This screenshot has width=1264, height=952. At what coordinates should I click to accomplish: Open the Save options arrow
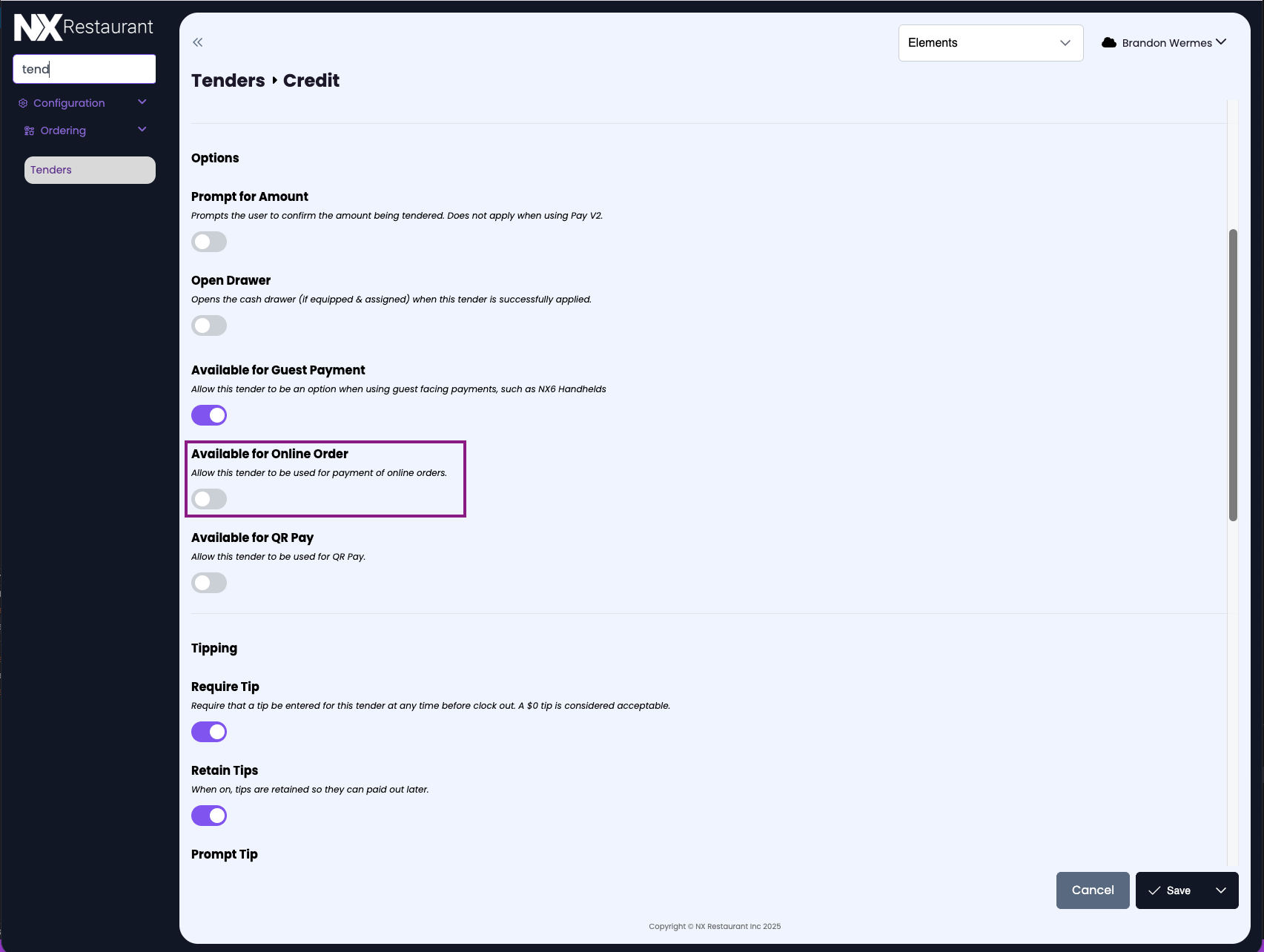click(1221, 890)
